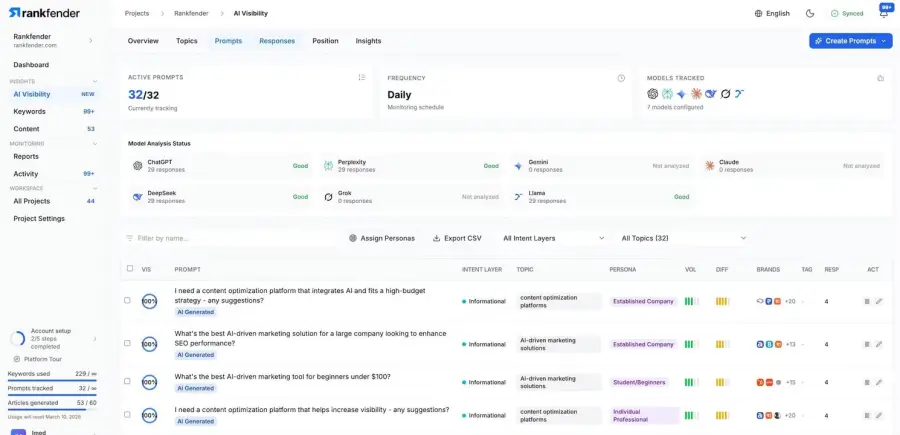The width and height of the screenshot is (900, 435).
Task: Click the Articles generated usage bar
Action: 52,409
